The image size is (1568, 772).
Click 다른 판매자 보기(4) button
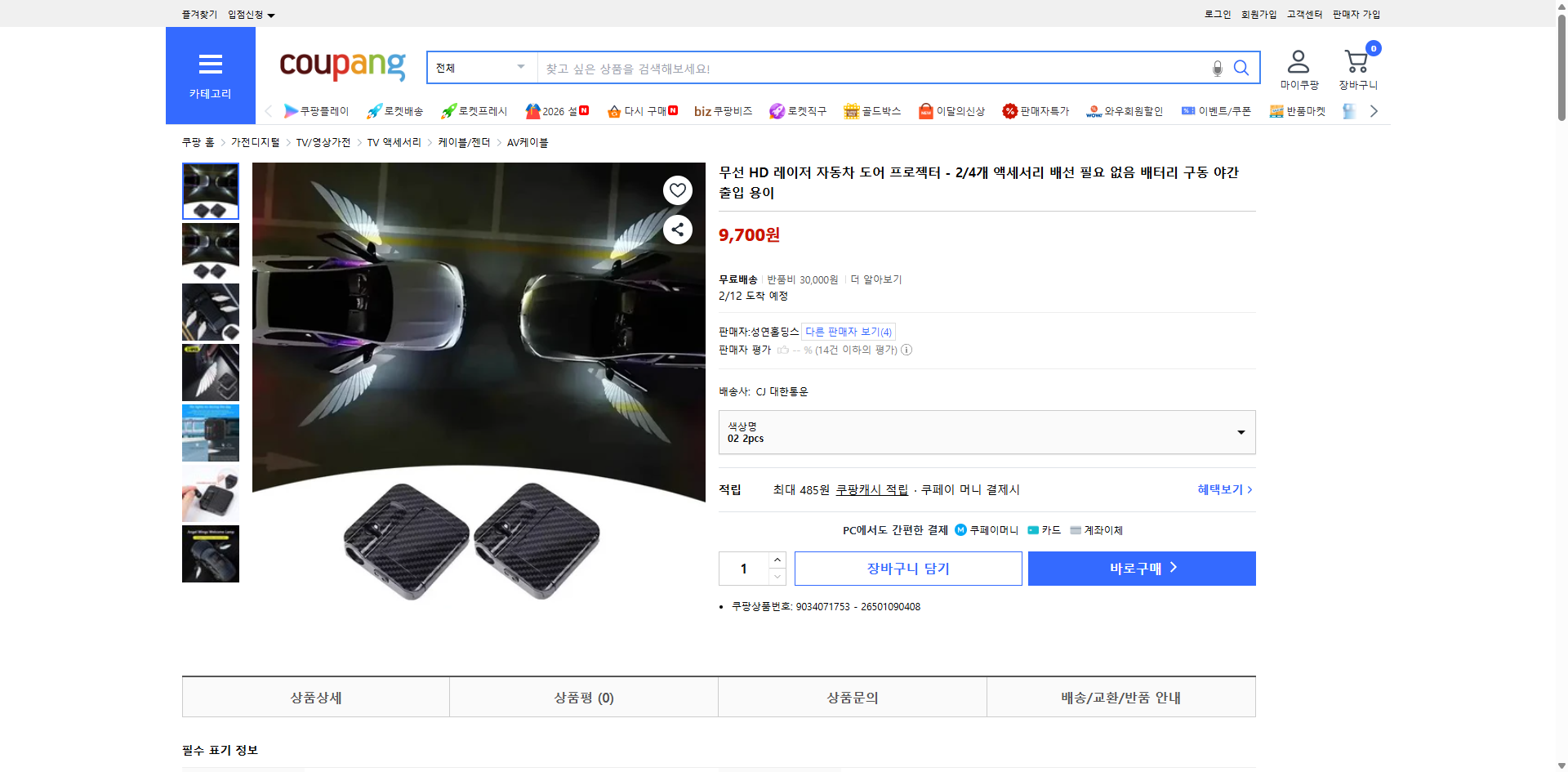pos(847,332)
